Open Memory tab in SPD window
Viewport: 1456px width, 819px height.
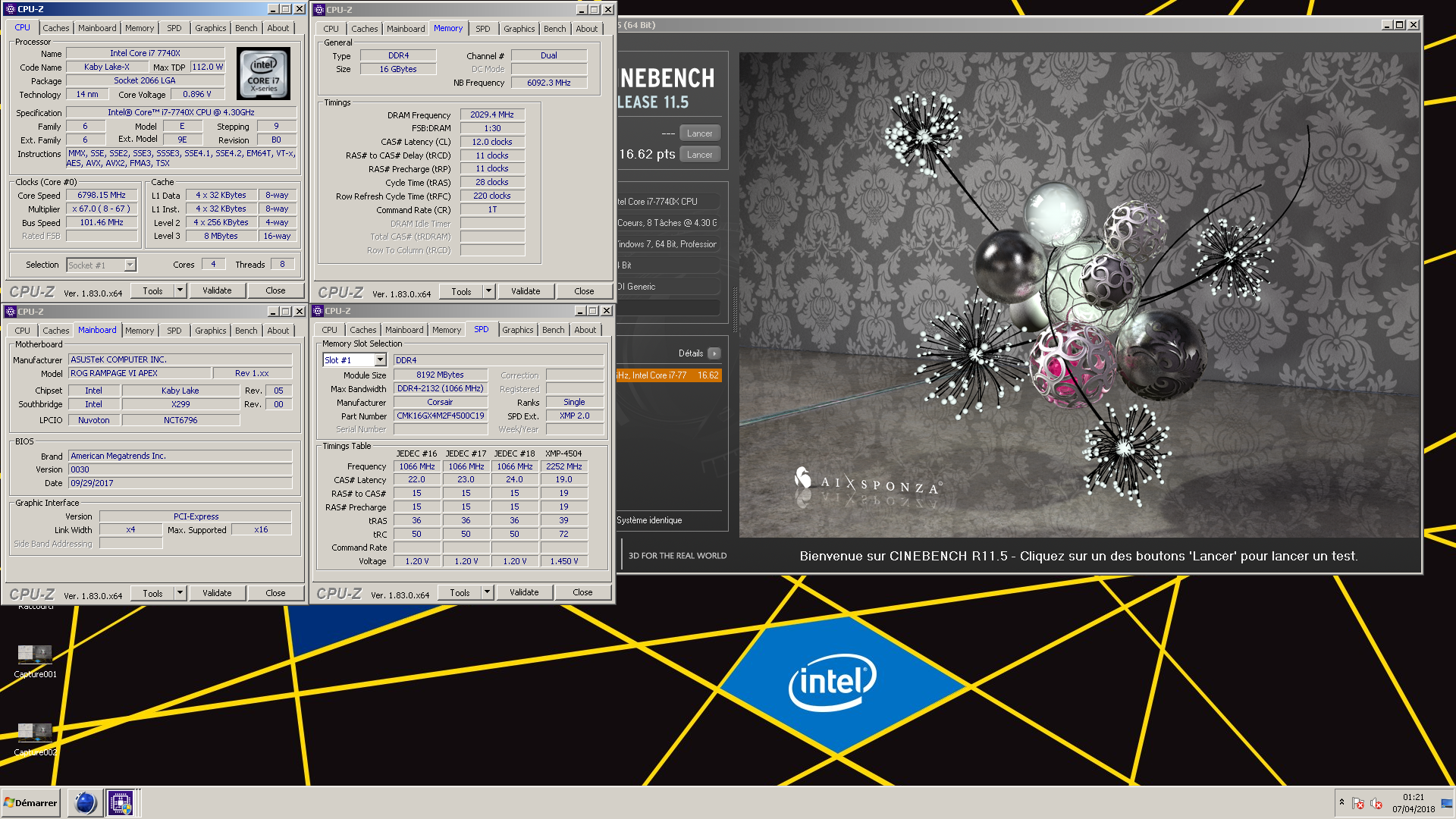click(446, 330)
